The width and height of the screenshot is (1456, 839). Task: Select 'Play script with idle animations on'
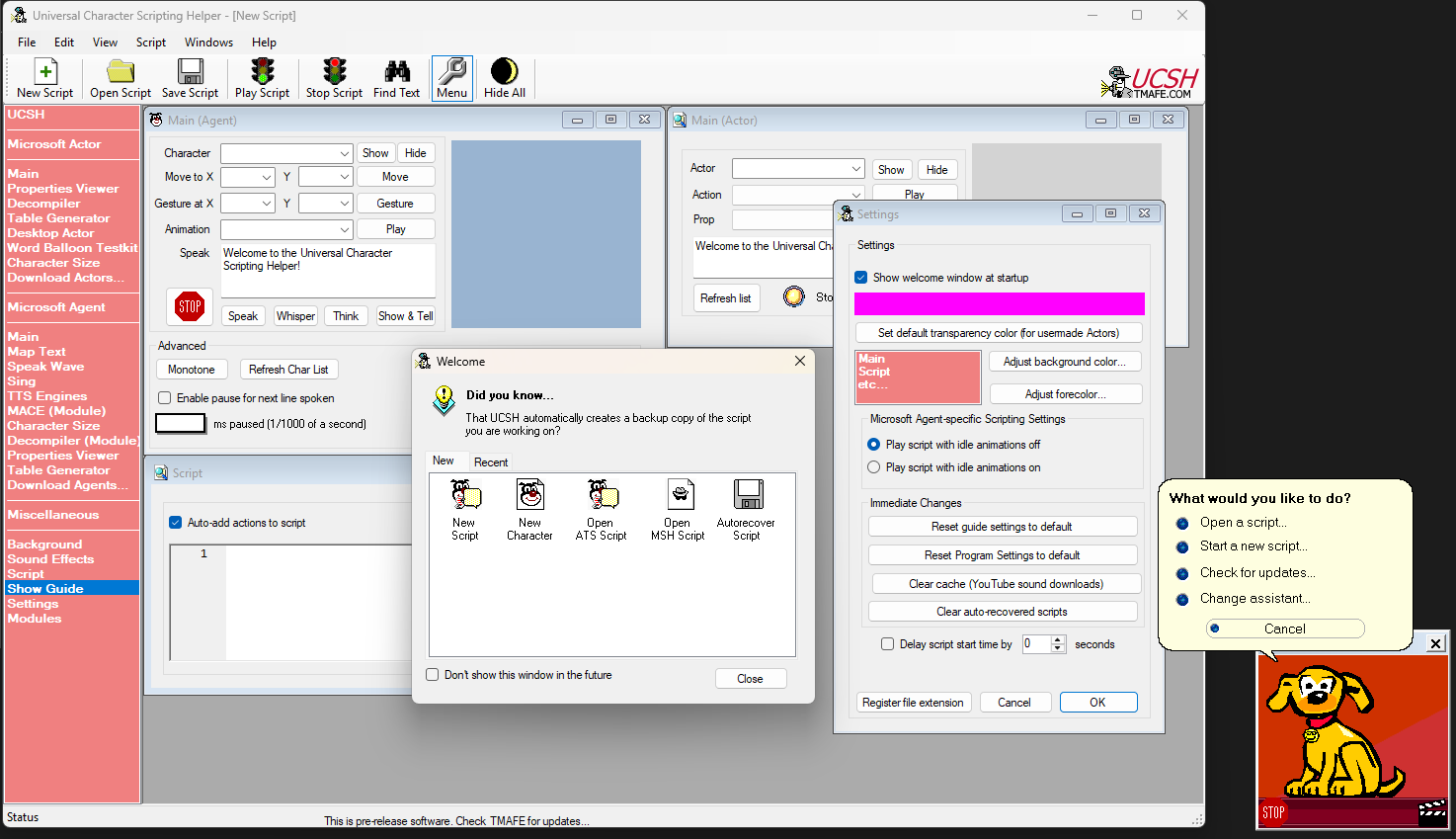pyautogui.click(x=873, y=467)
